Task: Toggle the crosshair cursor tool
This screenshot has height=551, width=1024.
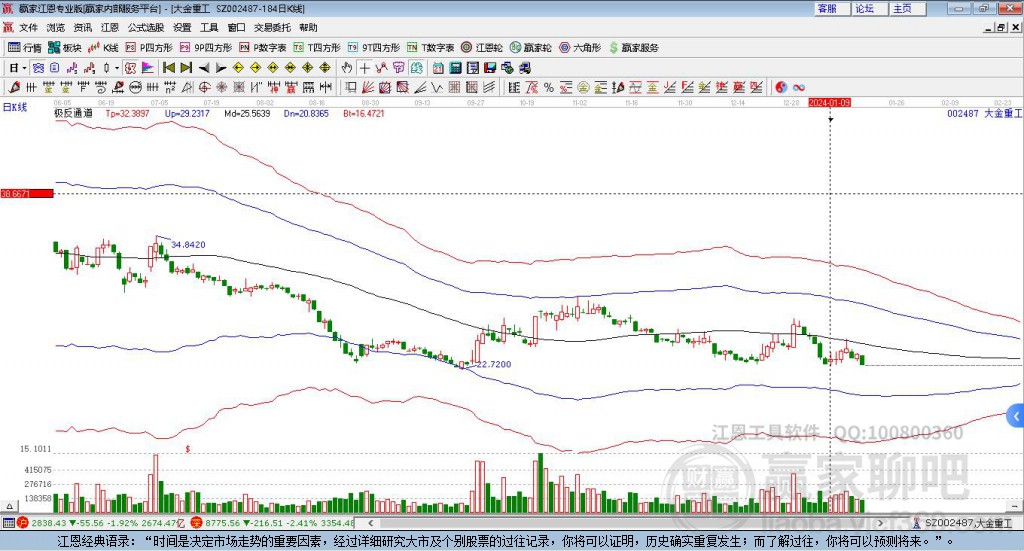Action: [x=366, y=68]
